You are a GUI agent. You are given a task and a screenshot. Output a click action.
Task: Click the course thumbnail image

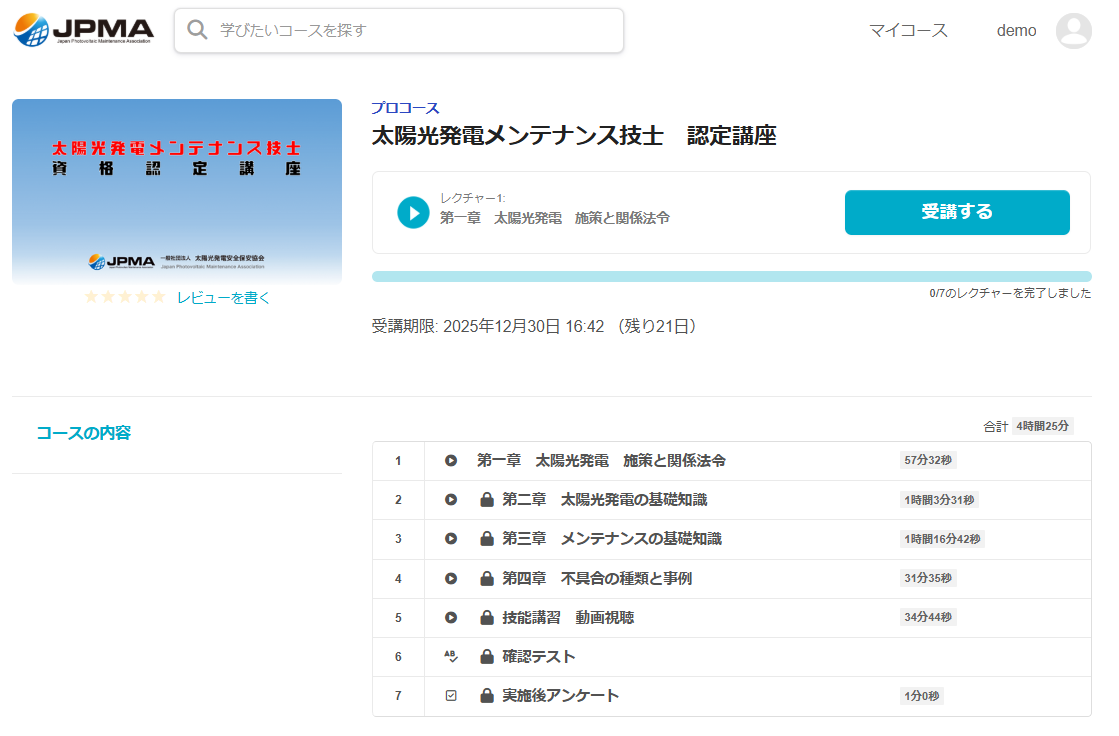point(177,191)
